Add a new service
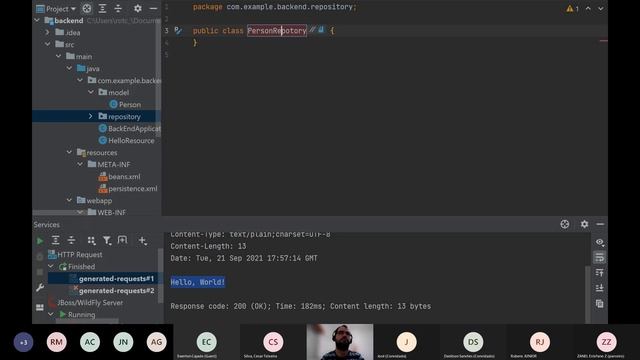This screenshot has width=640, height=360. pos(142,240)
